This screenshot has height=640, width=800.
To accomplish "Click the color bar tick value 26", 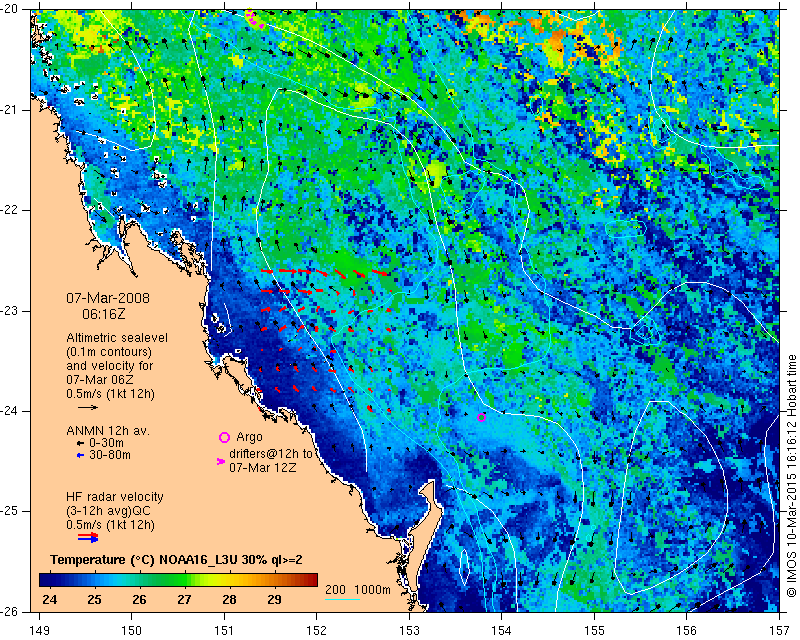I will coord(139,599).
